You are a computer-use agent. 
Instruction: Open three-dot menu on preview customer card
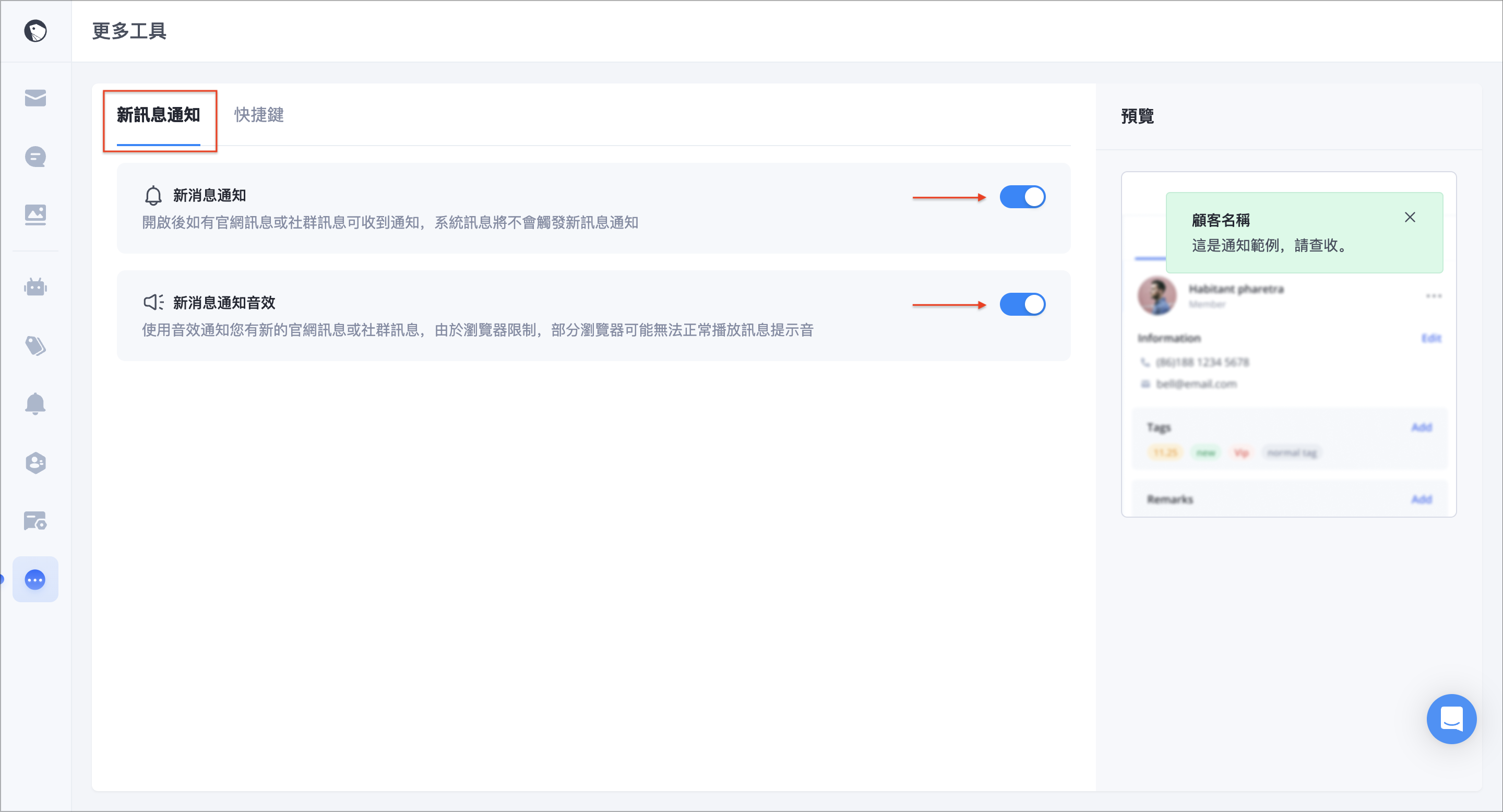pos(1434,296)
